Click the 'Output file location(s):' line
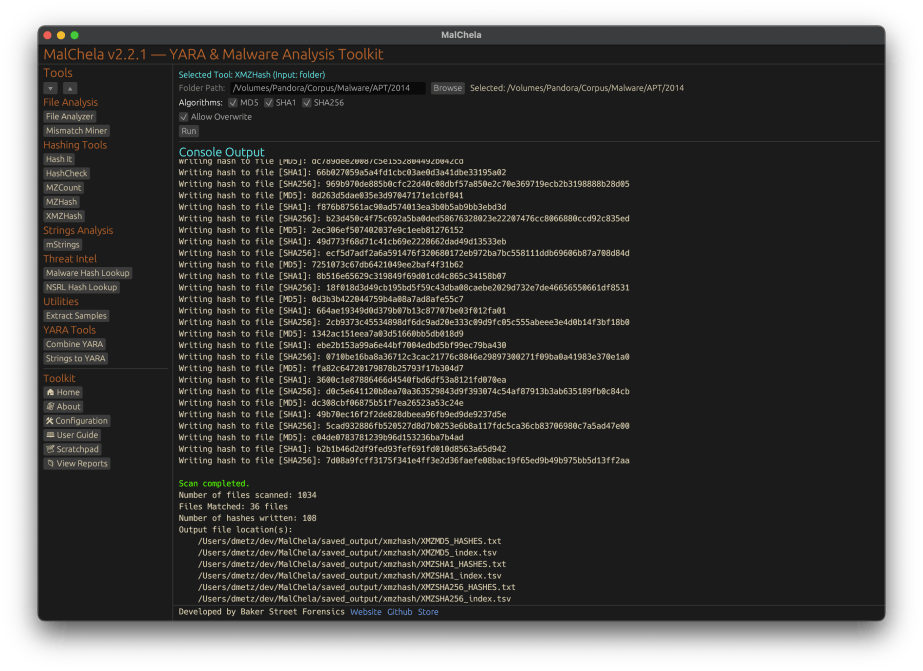923x671 pixels. coord(235,530)
